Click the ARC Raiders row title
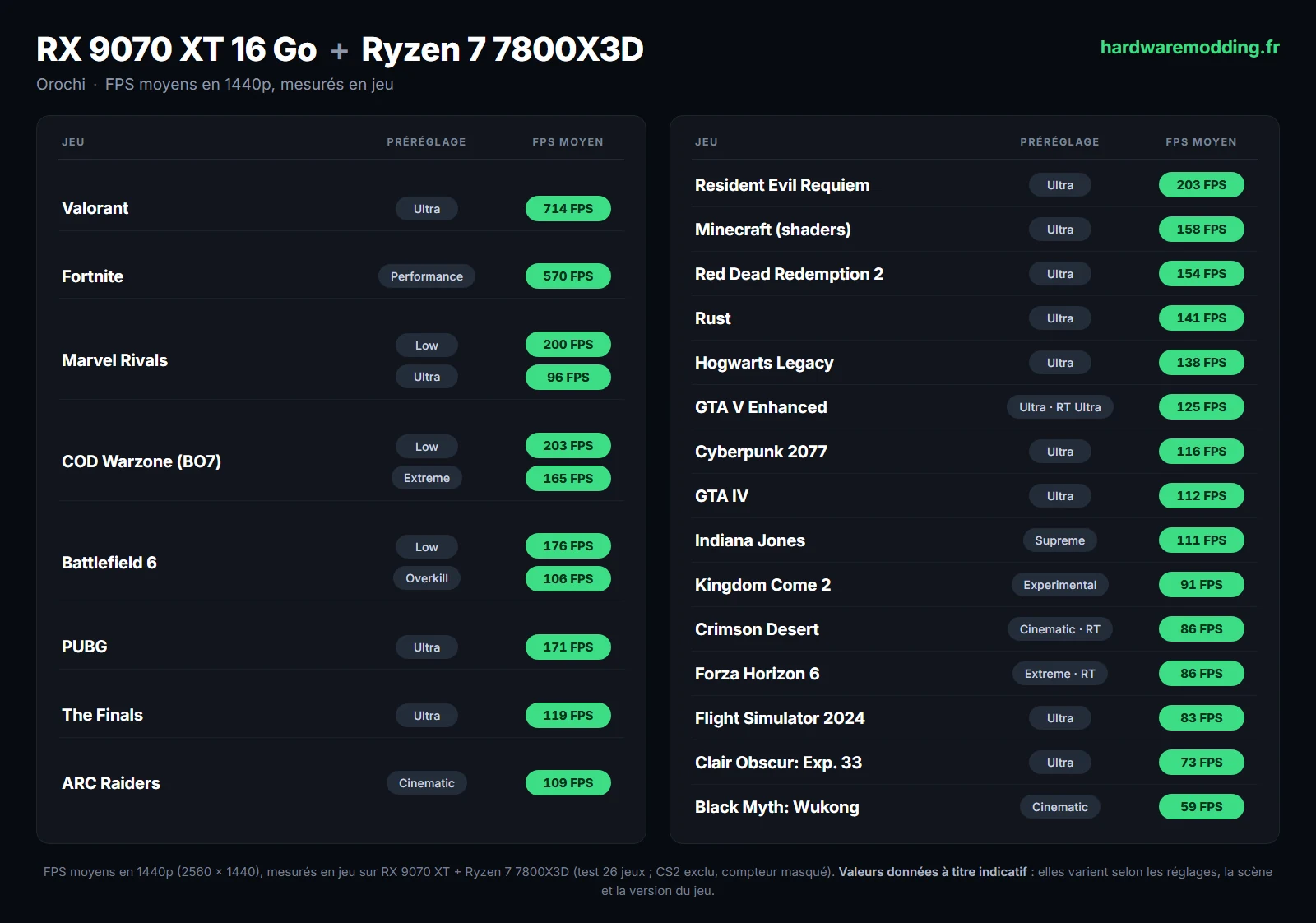The height and width of the screenshot is (923, 1316). (x=111, y=783)
